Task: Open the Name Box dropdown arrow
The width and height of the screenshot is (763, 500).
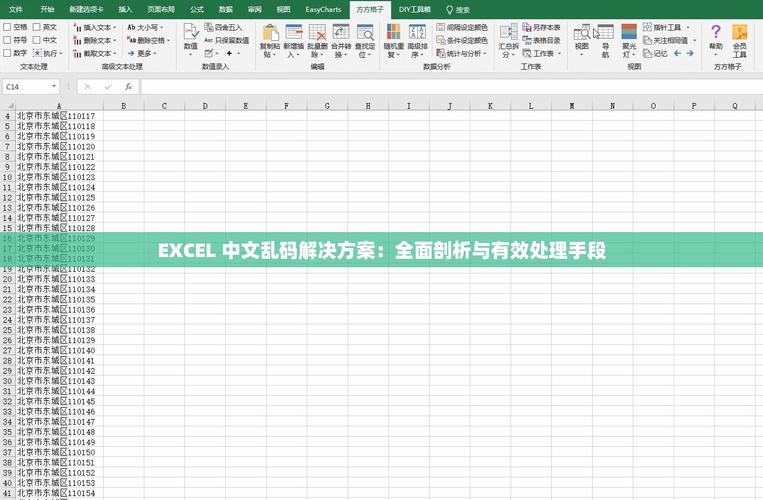Action: point(54,87)
